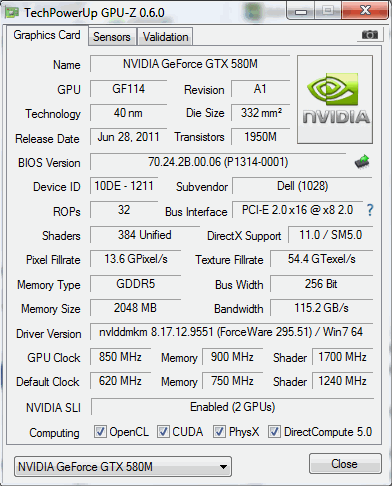Toggle the OpenCL checkbox
Screen dimensions: 392x486
100,431
